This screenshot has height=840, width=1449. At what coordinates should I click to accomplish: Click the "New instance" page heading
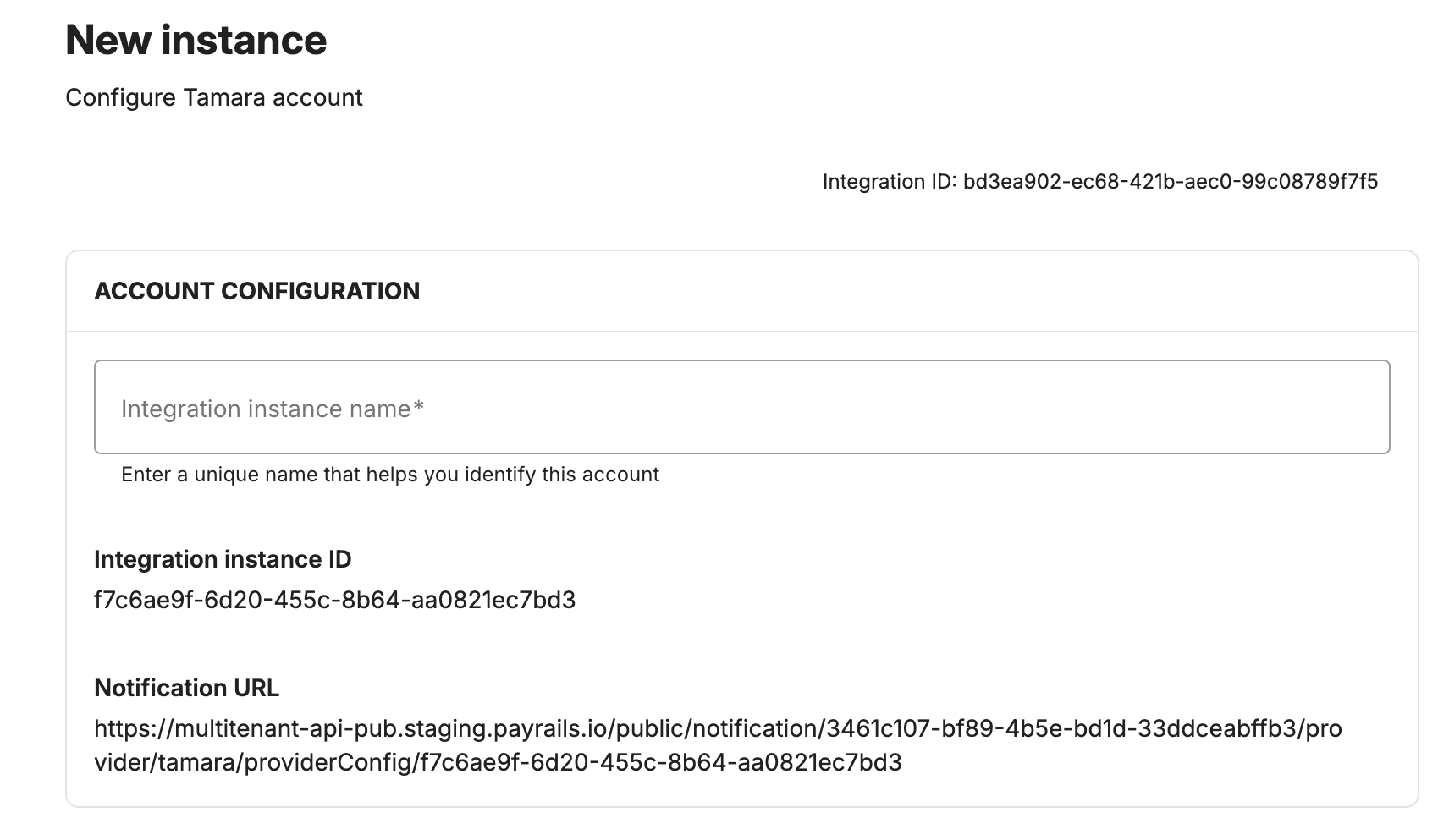(196, 40)
